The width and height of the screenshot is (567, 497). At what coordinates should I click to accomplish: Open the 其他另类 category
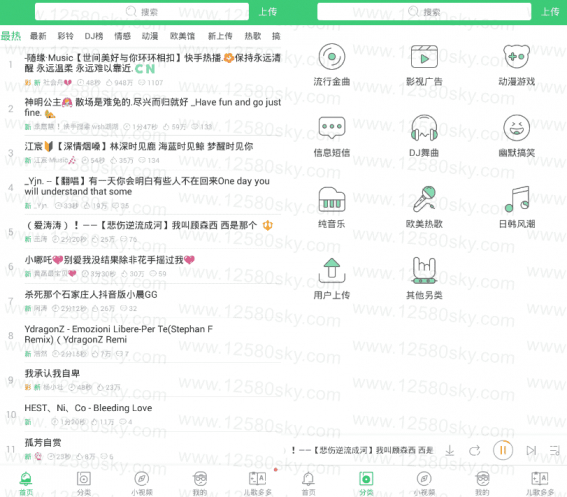(x=424, y=278)
